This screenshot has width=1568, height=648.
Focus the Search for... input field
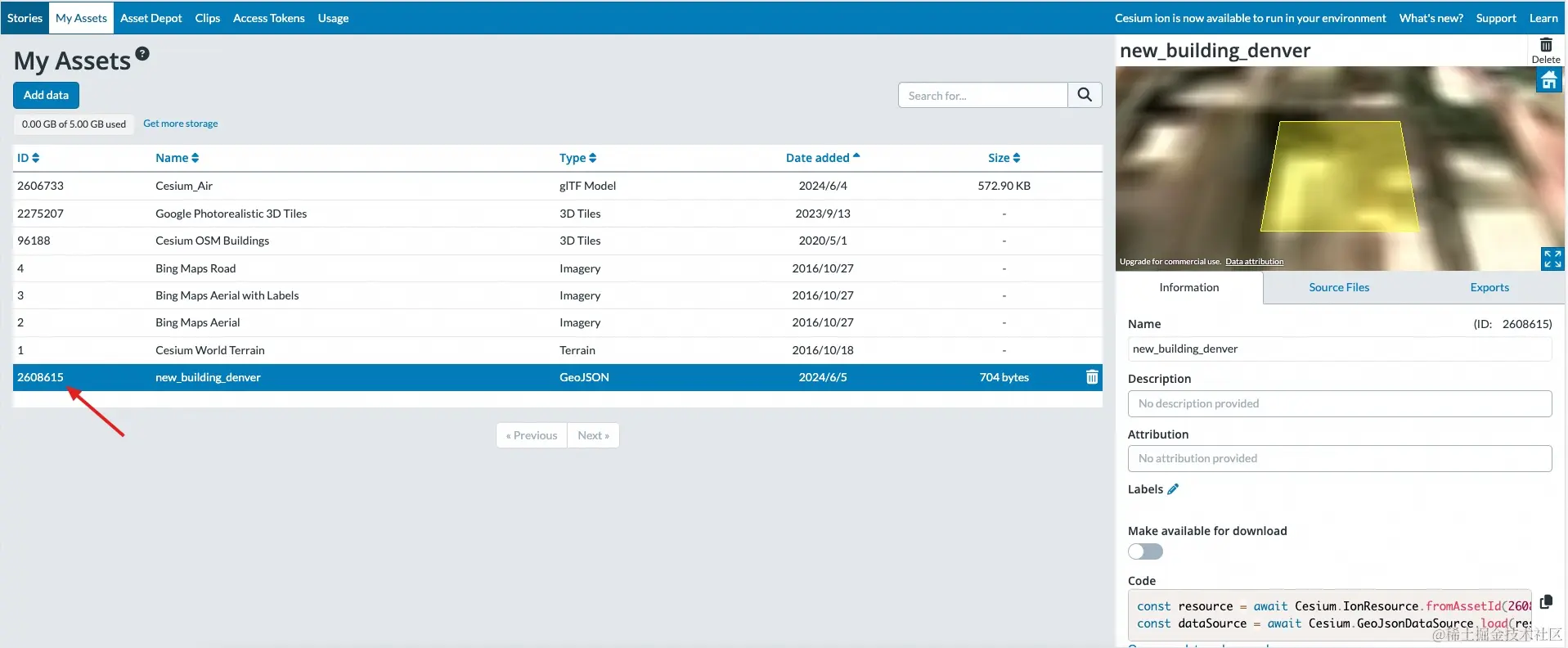coord(983,95)
